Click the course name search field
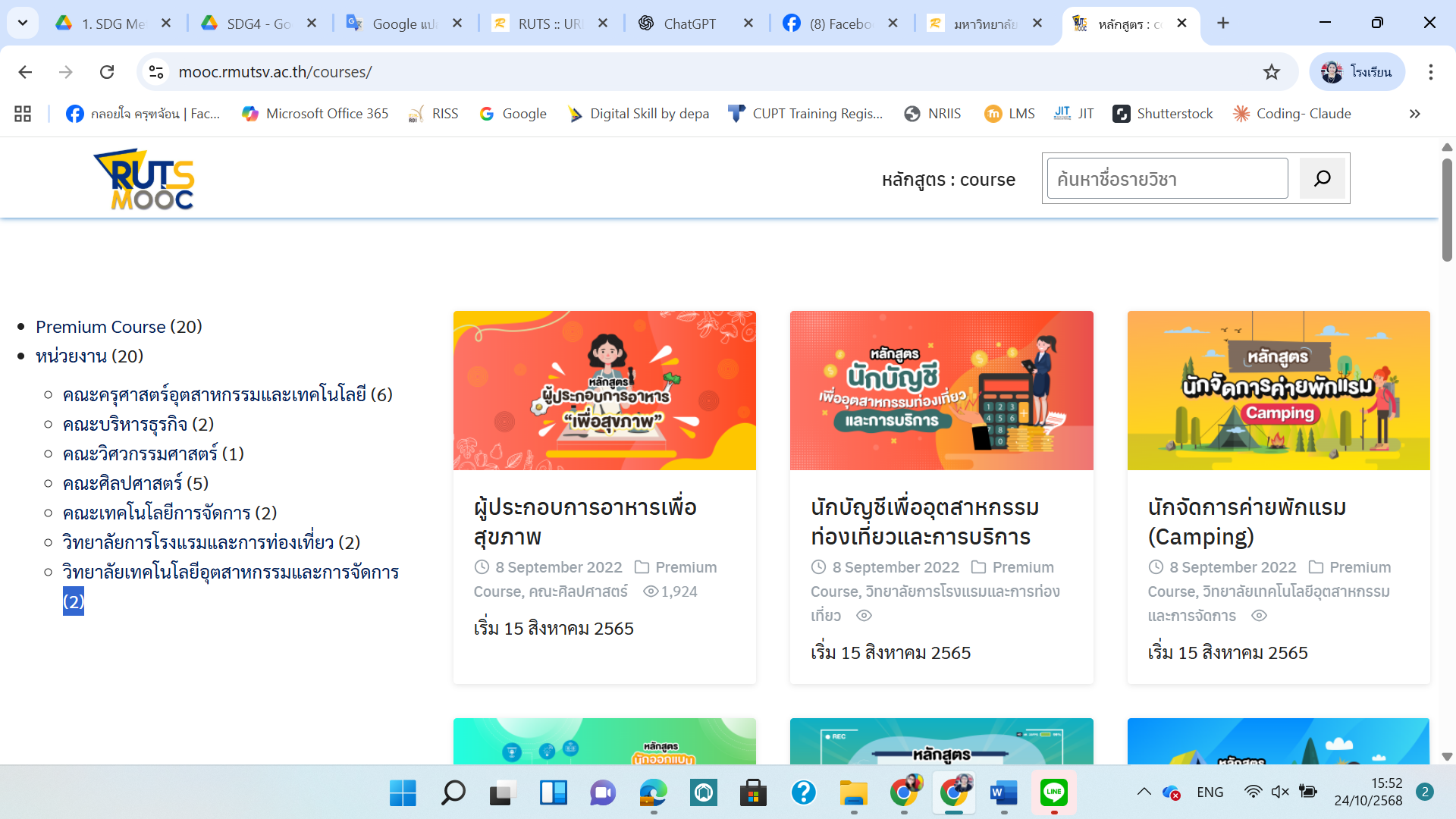This screenshot has height=819, width=1456. tap(1167, 179)
